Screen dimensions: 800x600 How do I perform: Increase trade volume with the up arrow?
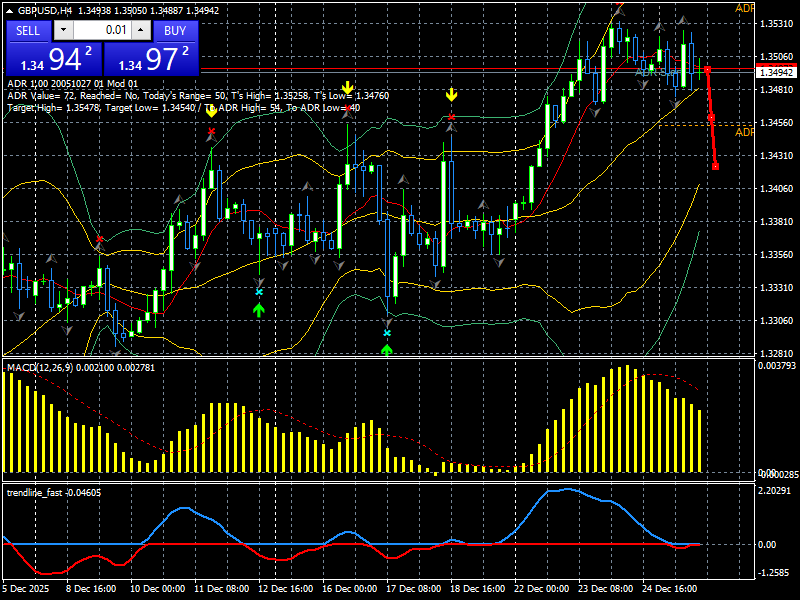pyautogui.click(x=141, y=30)
